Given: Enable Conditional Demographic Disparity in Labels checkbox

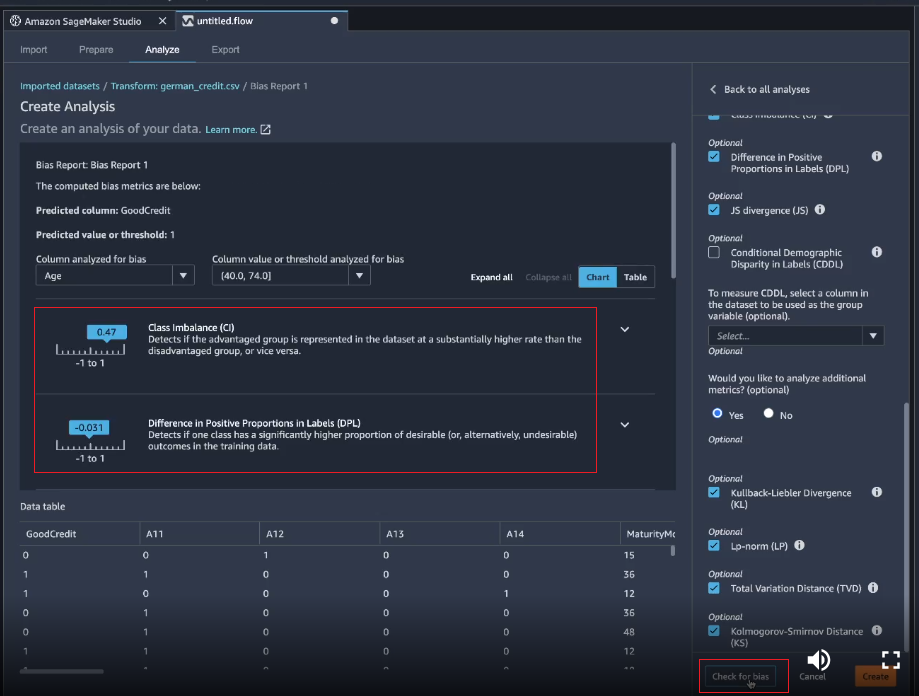Looking at the screenshot, I should click(x=714, y=253).
